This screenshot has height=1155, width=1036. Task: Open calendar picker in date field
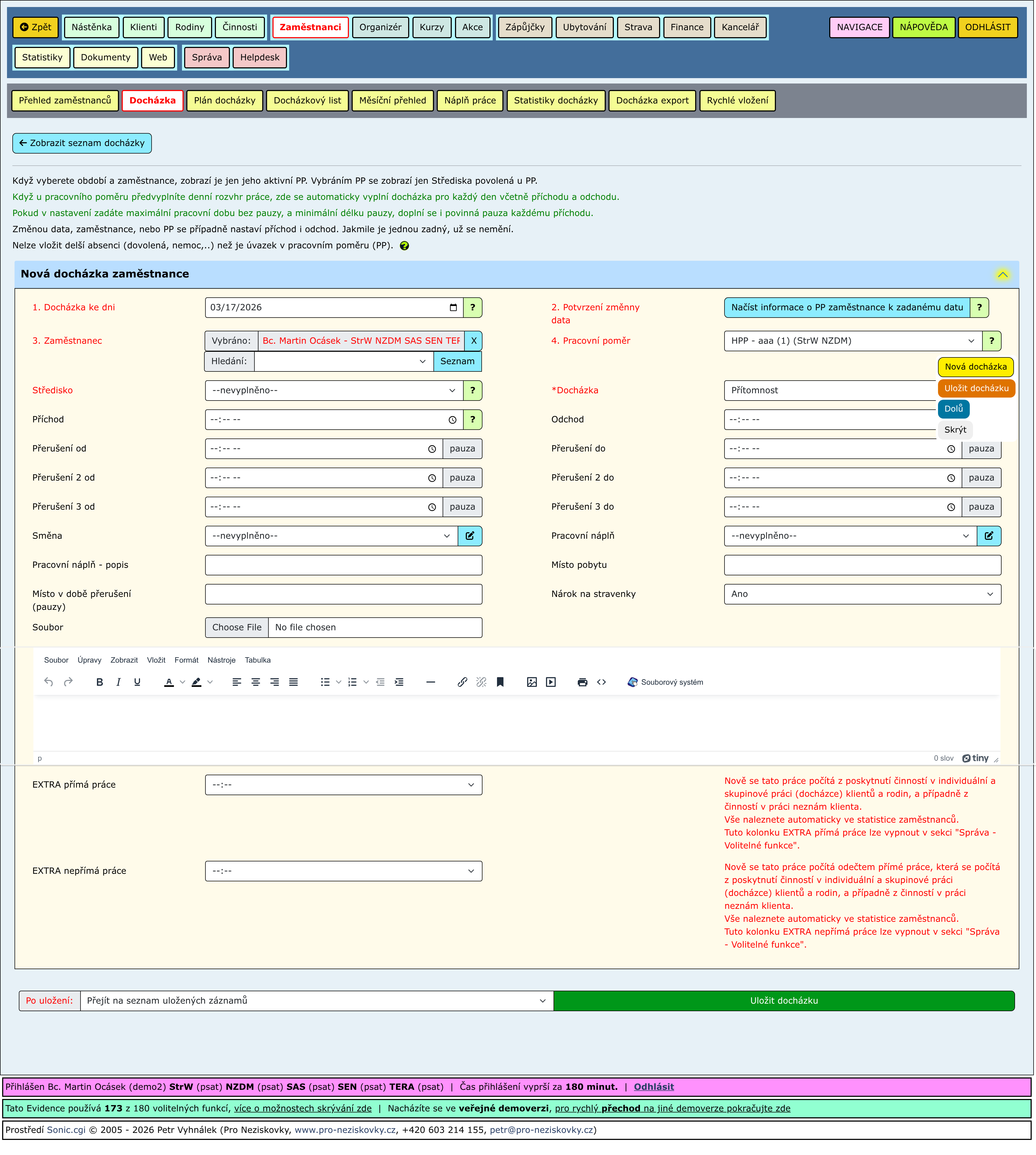(453, 308)
